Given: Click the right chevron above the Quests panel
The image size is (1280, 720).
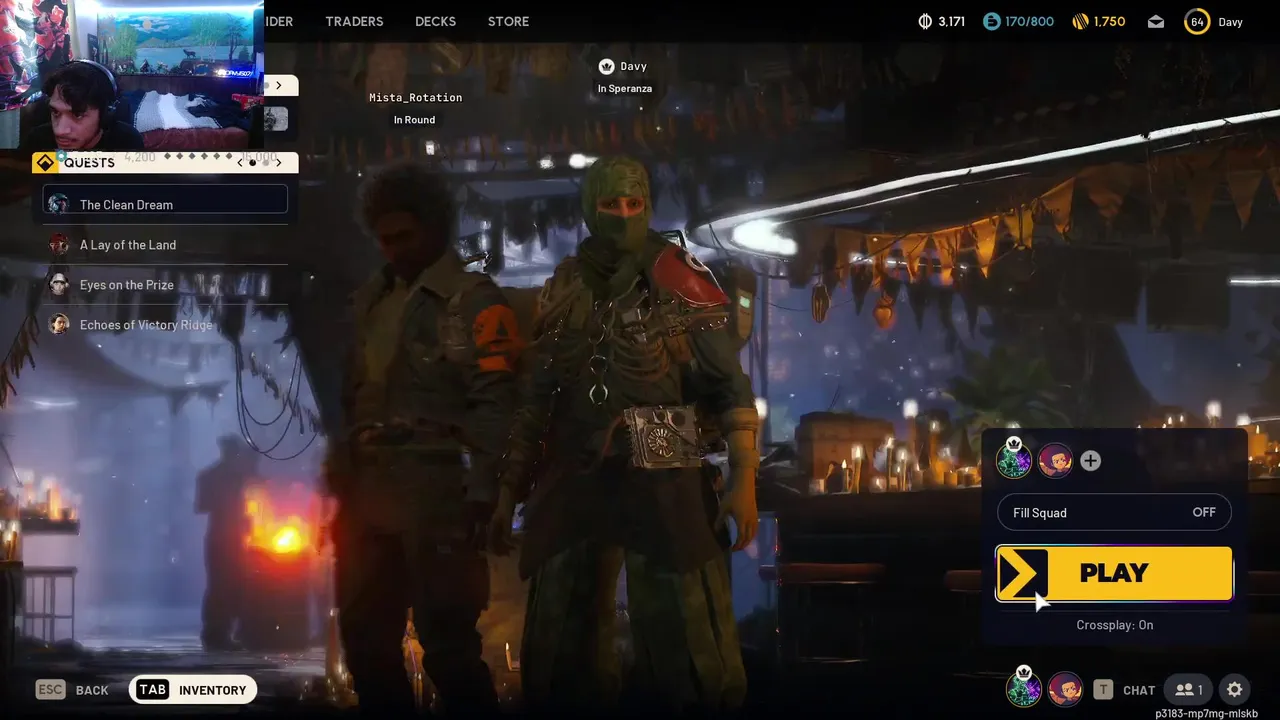Looking at the screenshot, I should 279,86.
